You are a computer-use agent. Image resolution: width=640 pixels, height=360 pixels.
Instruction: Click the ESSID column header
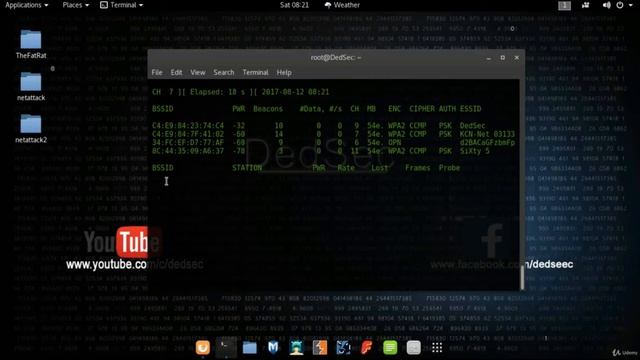(x=470, y=109)
